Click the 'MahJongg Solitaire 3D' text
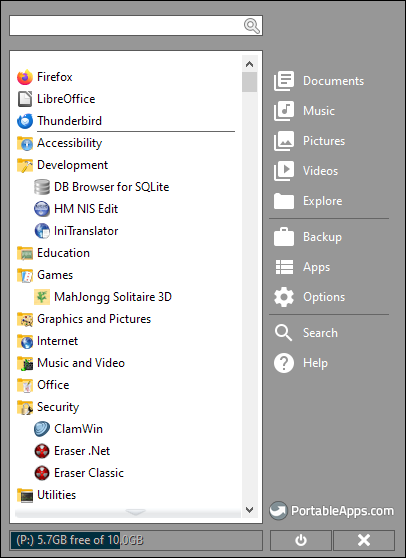The height and width of the screenshot is (558, 406). pyautogui.click(x=113, y=297)
